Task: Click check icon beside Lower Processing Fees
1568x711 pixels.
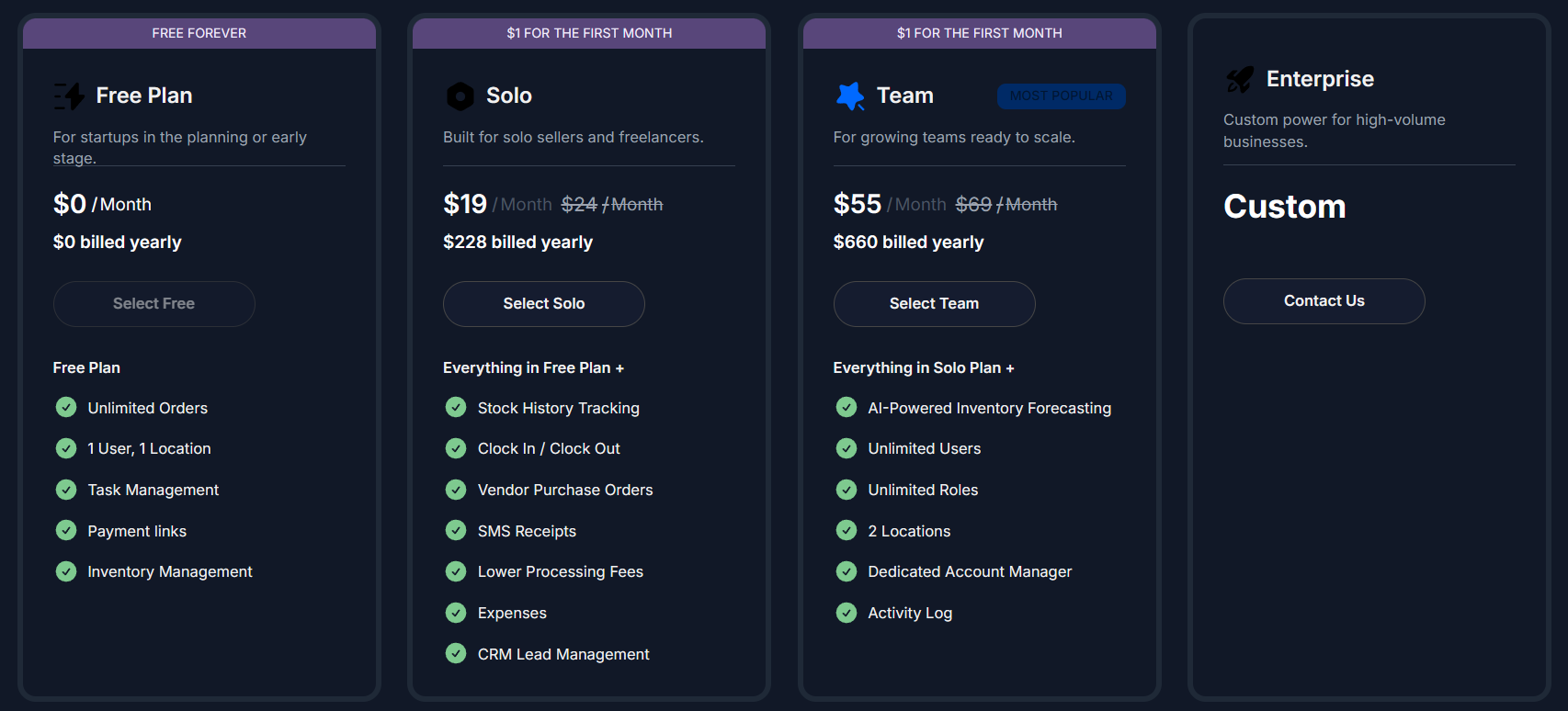Action: coord(456,571)
